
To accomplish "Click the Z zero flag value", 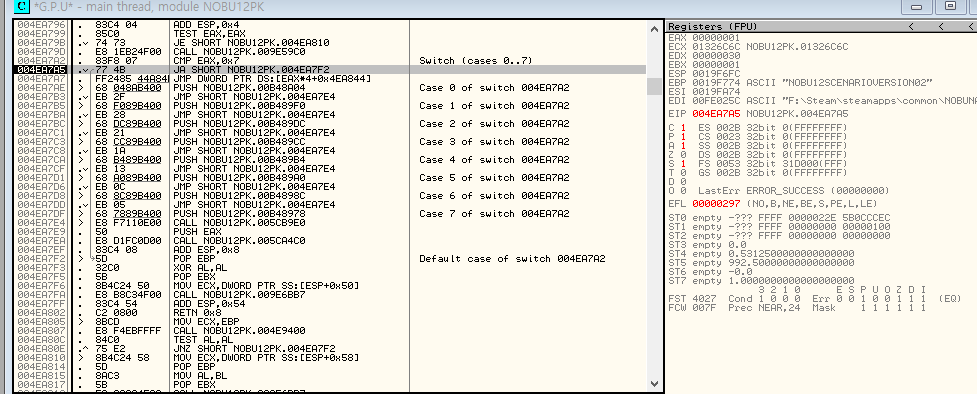I will (684, 154).
